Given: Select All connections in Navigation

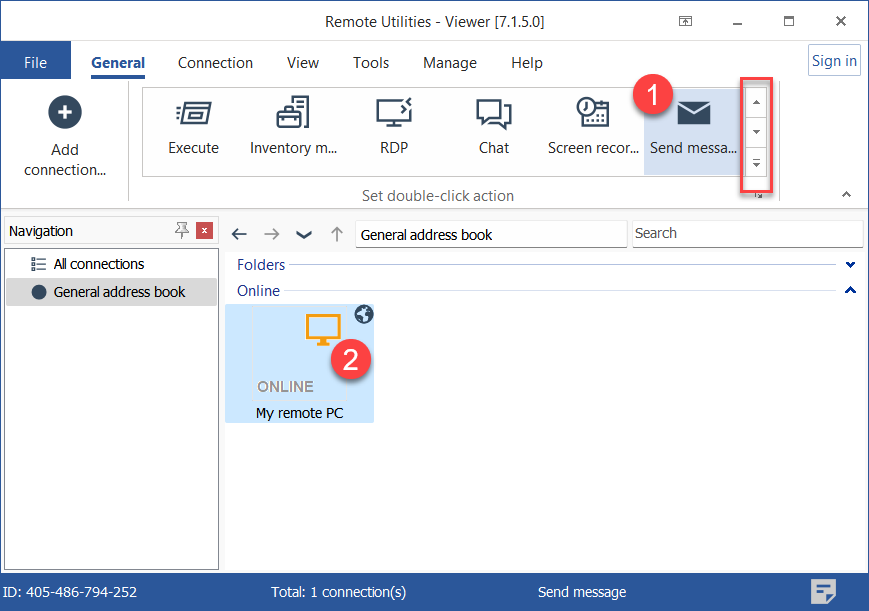Looking at the screenshot, I should pyautogui.click(x=98, y=264).
